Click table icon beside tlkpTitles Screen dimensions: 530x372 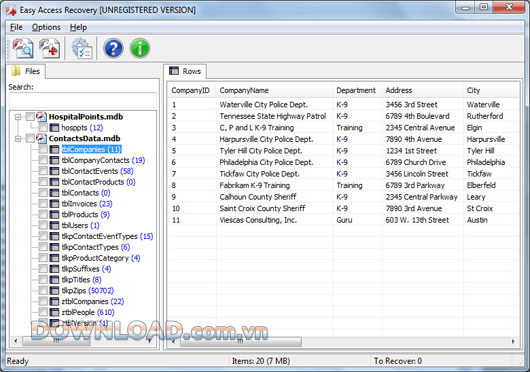click(54, 279)
